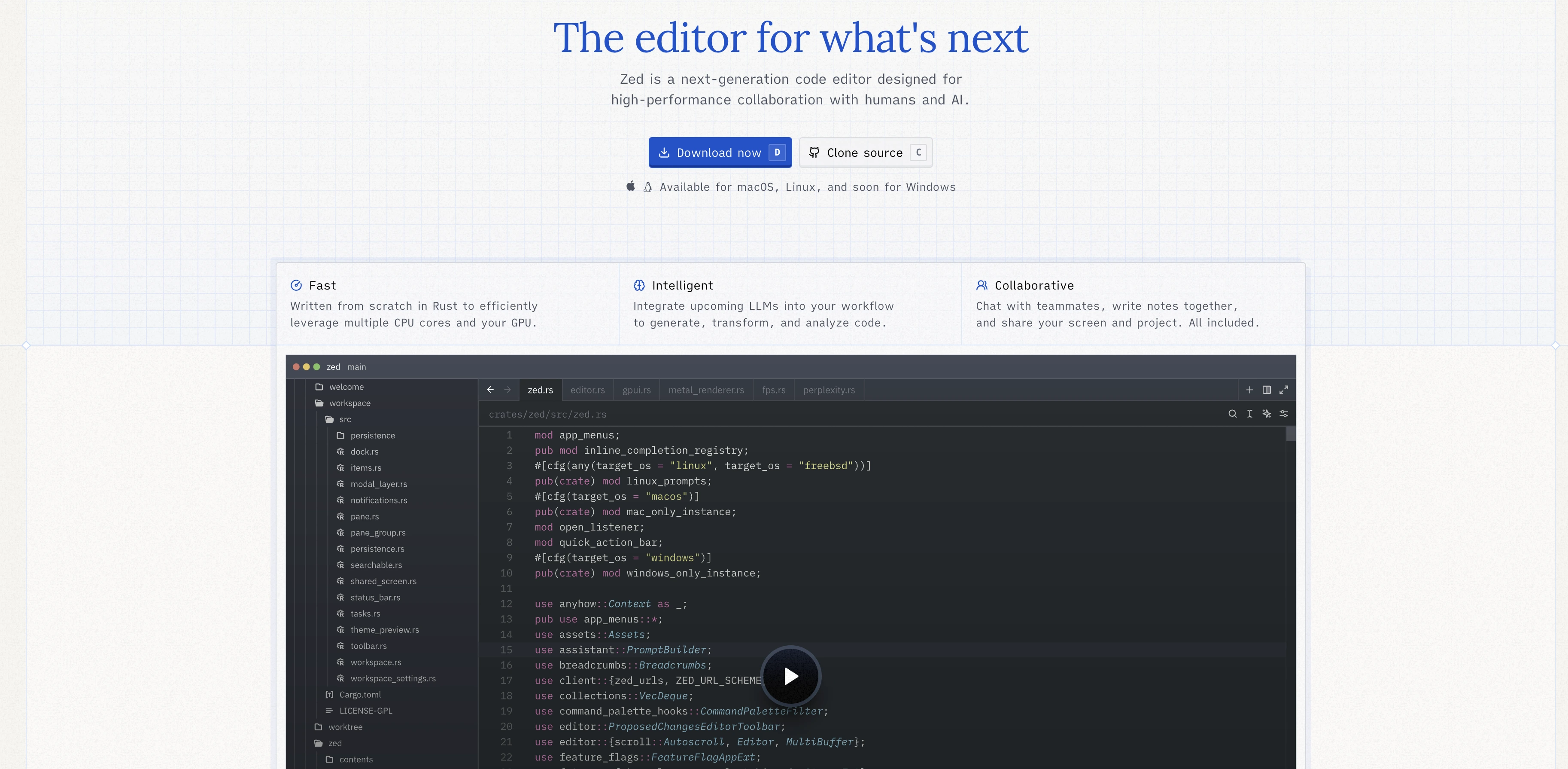Screen dimensions: 1568x769
Task: Collapse the src folder
Action: point(344,419)
